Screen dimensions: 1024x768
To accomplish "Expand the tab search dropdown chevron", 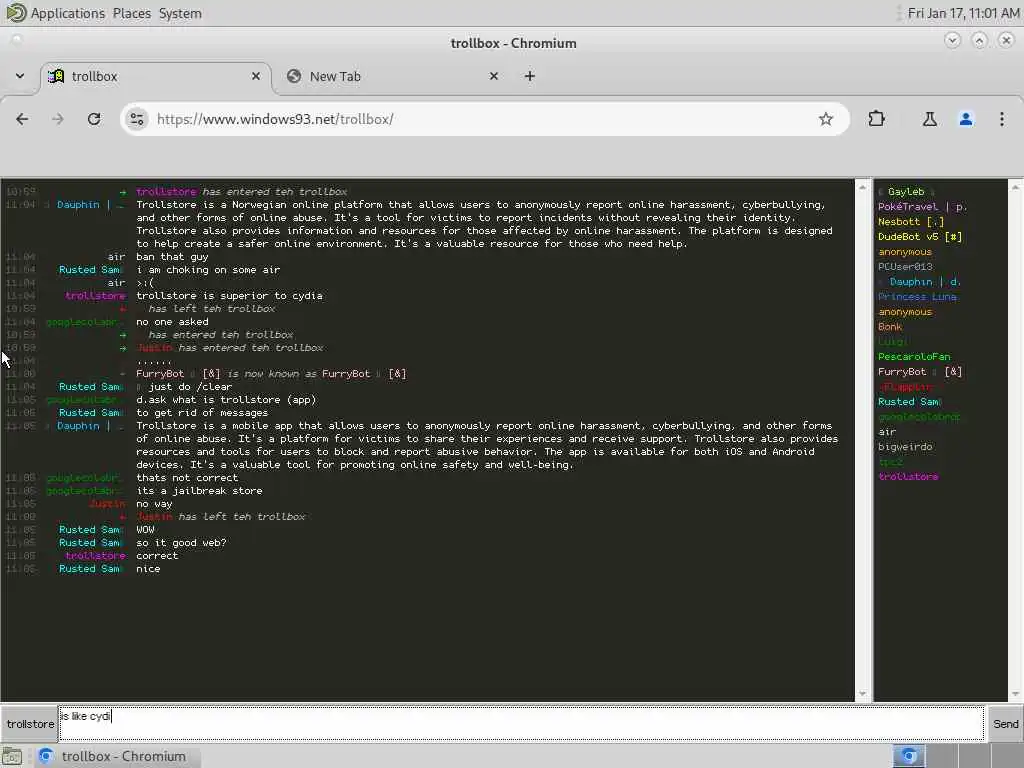I will [x=20, y=76].
